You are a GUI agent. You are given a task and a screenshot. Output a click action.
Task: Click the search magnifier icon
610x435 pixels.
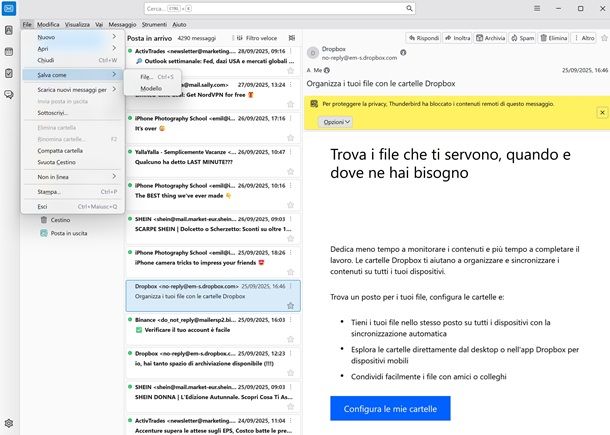pos(409,8)
